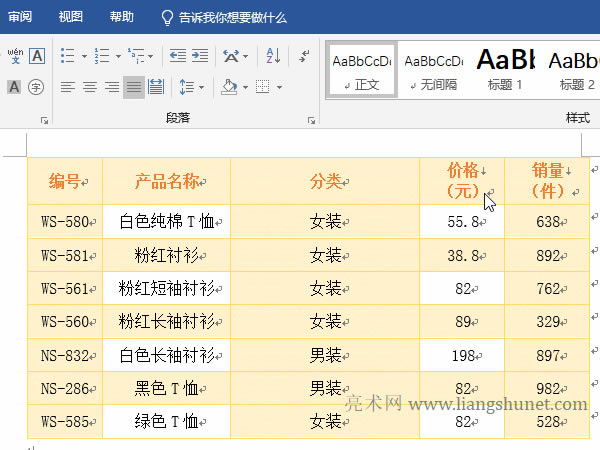
Task: Open the 审阅 ribbon tab
Action: click(x=20, y=17)
